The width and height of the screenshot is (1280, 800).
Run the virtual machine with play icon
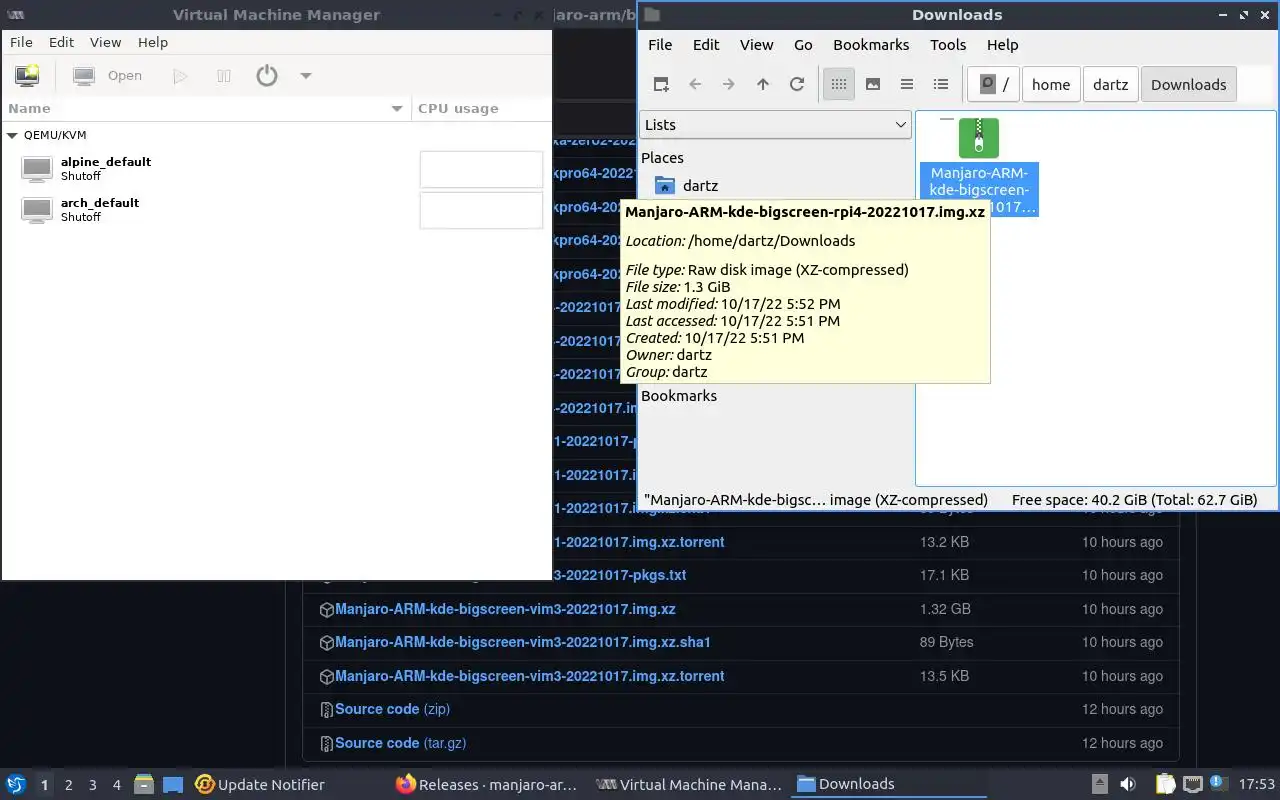[180, 76]
